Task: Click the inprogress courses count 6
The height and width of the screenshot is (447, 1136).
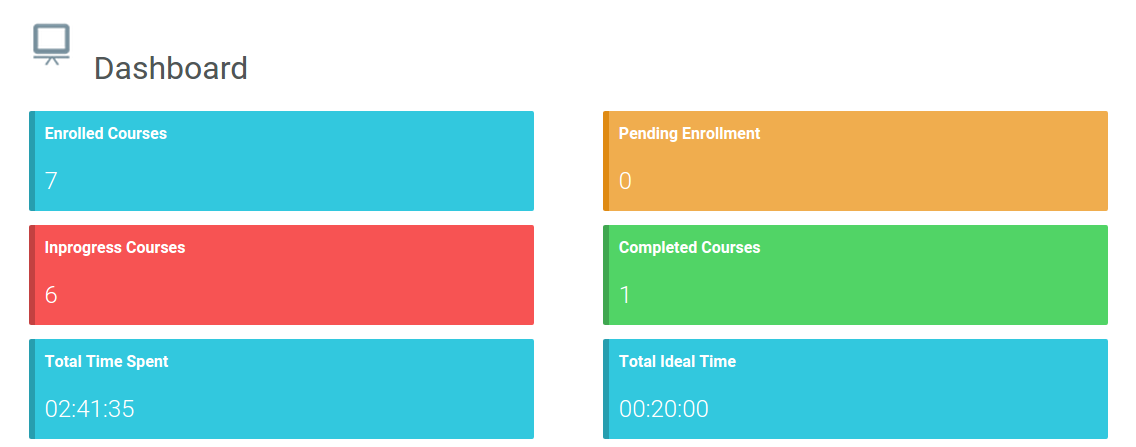Action: pyautogui.click(x=52, y=295)
